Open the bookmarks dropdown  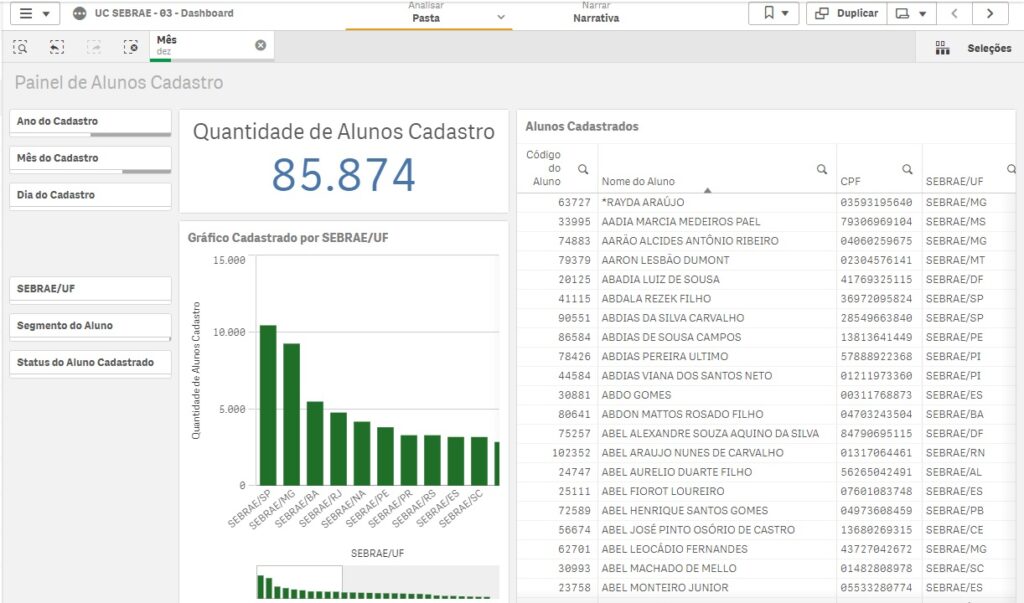coord(775,13)
